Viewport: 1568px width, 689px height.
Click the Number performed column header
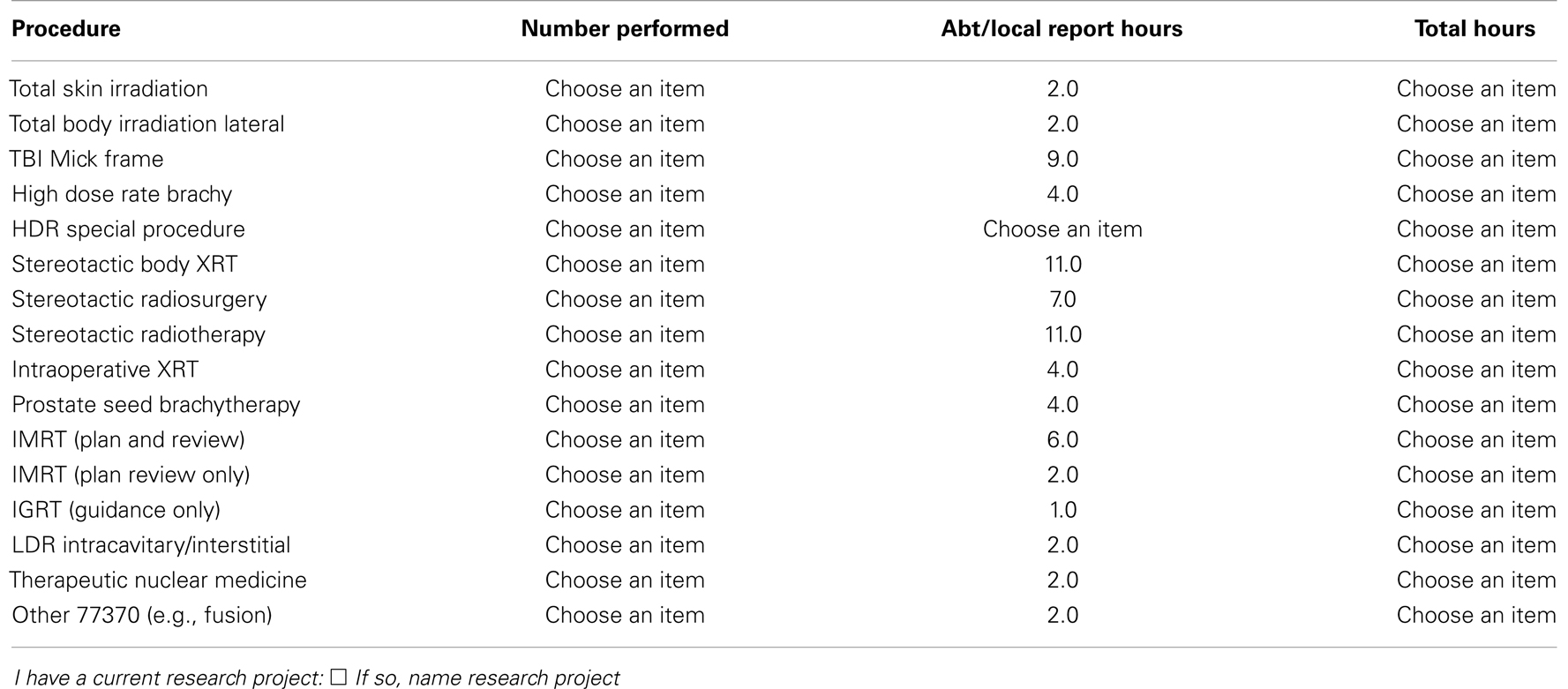coord(625,29)
